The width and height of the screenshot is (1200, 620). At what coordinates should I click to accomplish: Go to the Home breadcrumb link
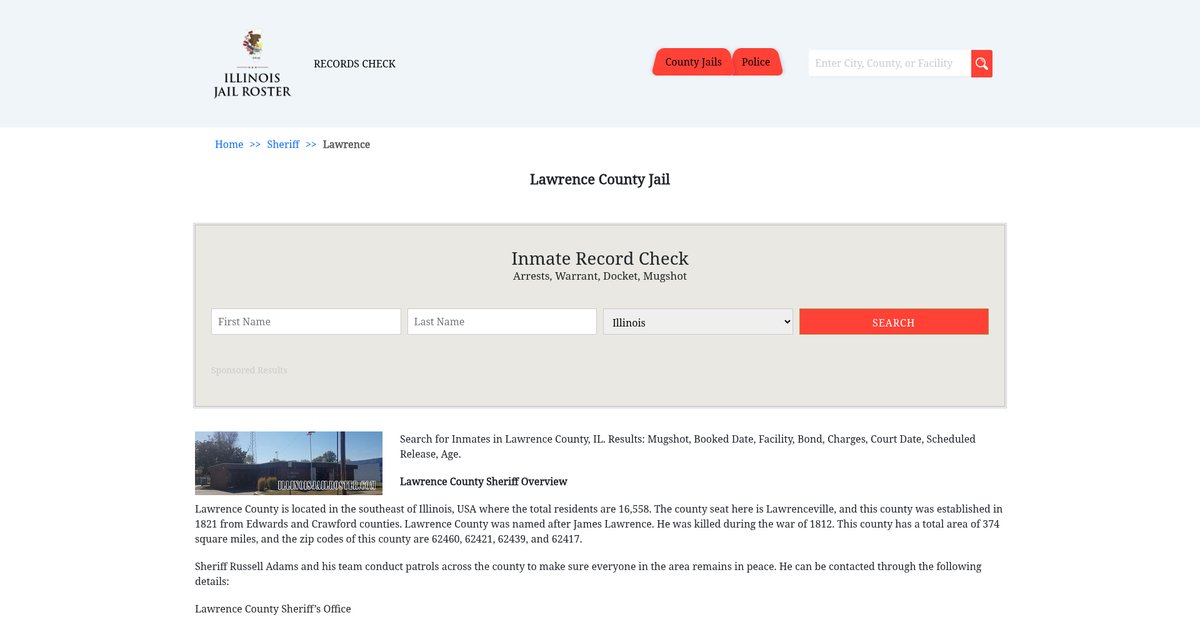click(x=229, y=144)
